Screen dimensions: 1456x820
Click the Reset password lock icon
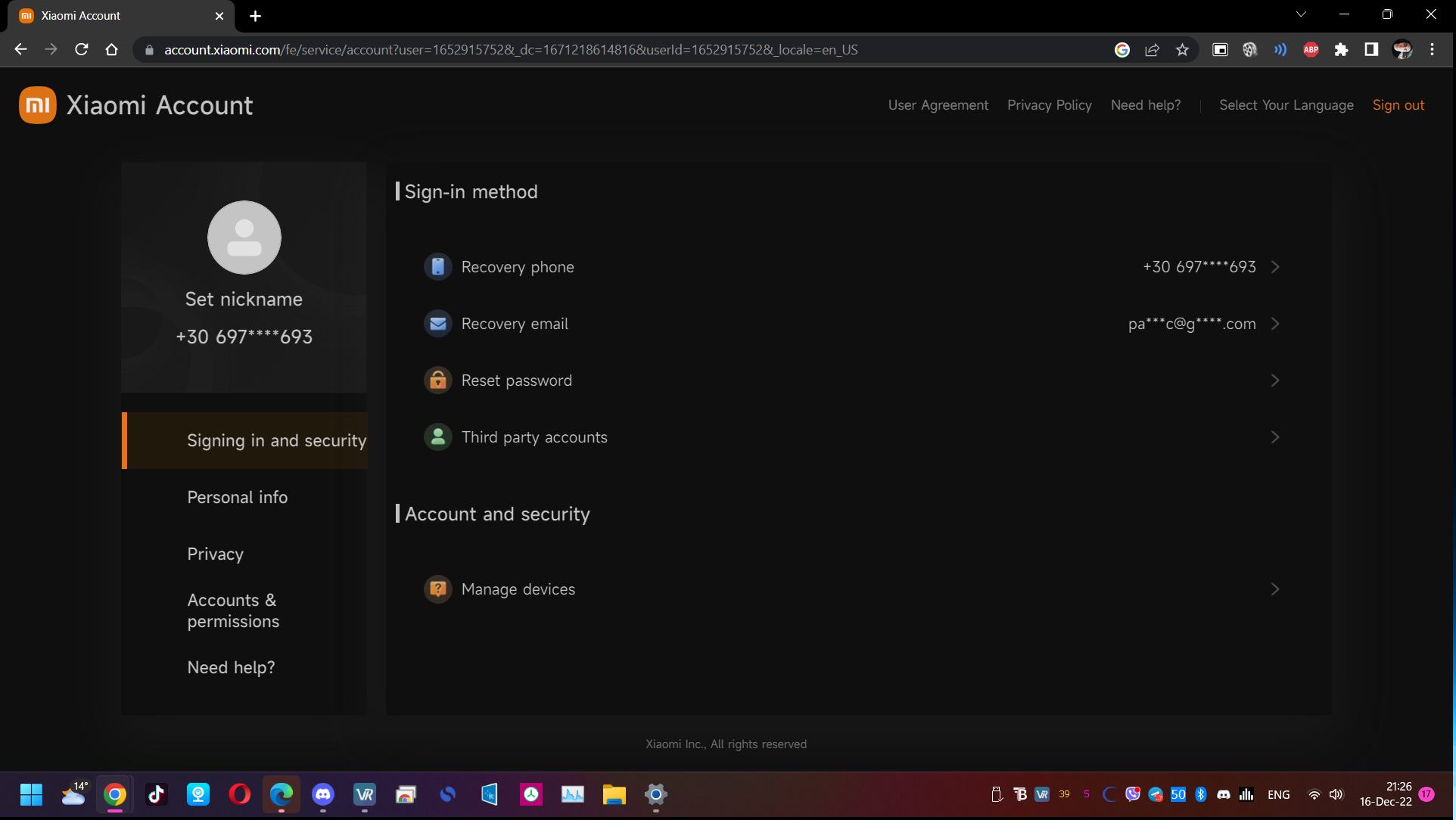click(x=437, y=380)
